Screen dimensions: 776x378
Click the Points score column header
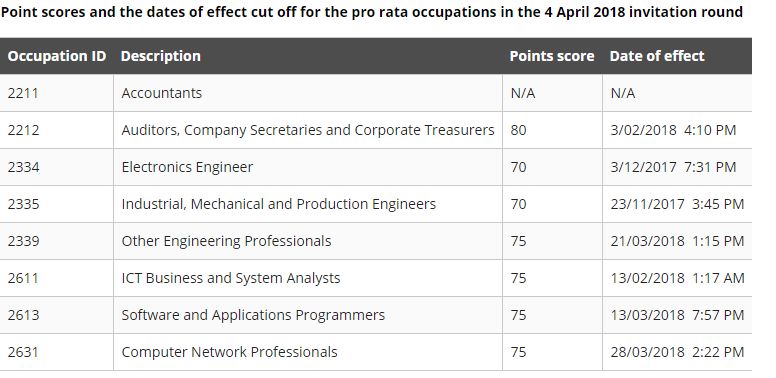(x=552, y=56)
